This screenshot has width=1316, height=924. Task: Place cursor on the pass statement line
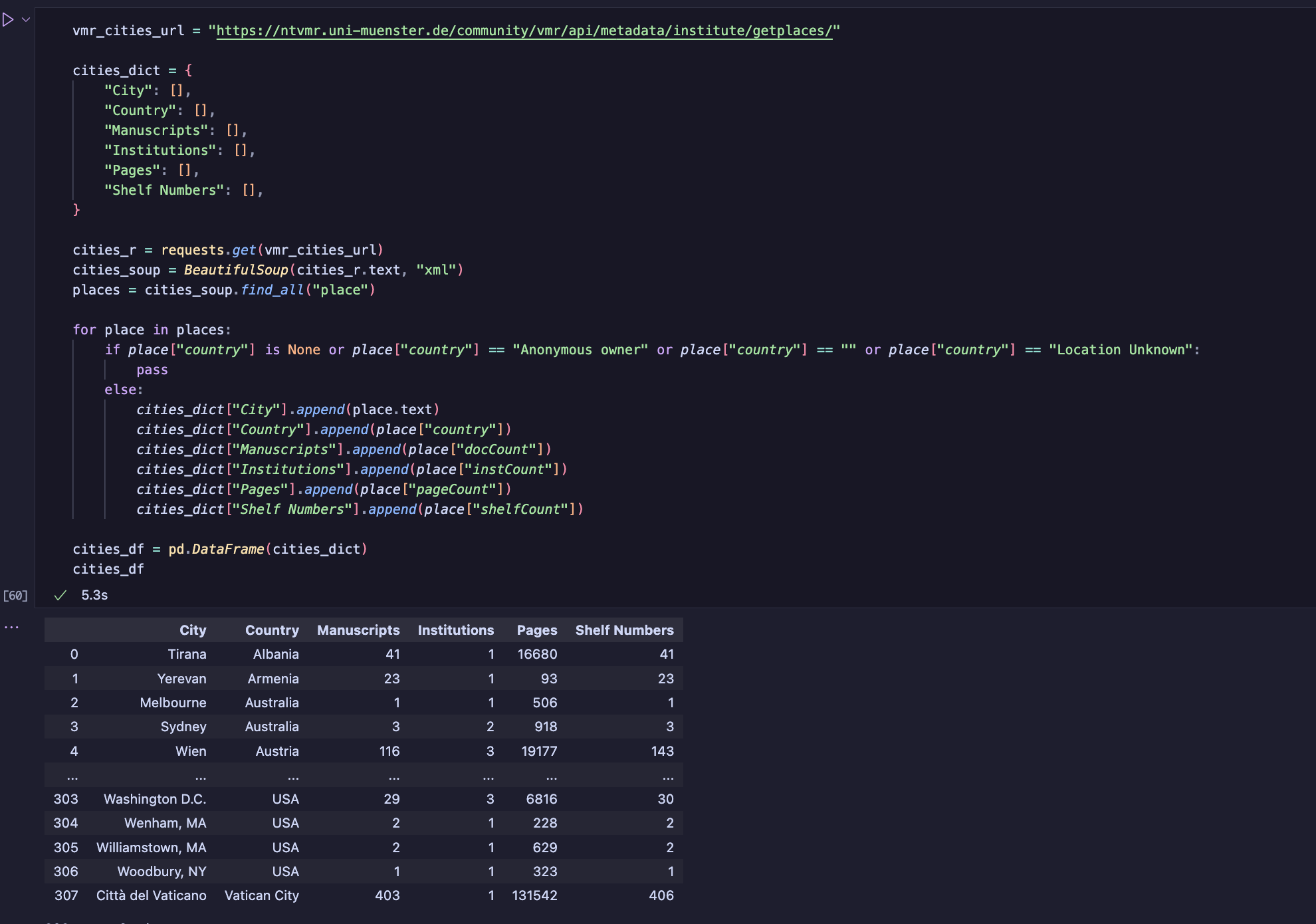(x=152, y=370)
